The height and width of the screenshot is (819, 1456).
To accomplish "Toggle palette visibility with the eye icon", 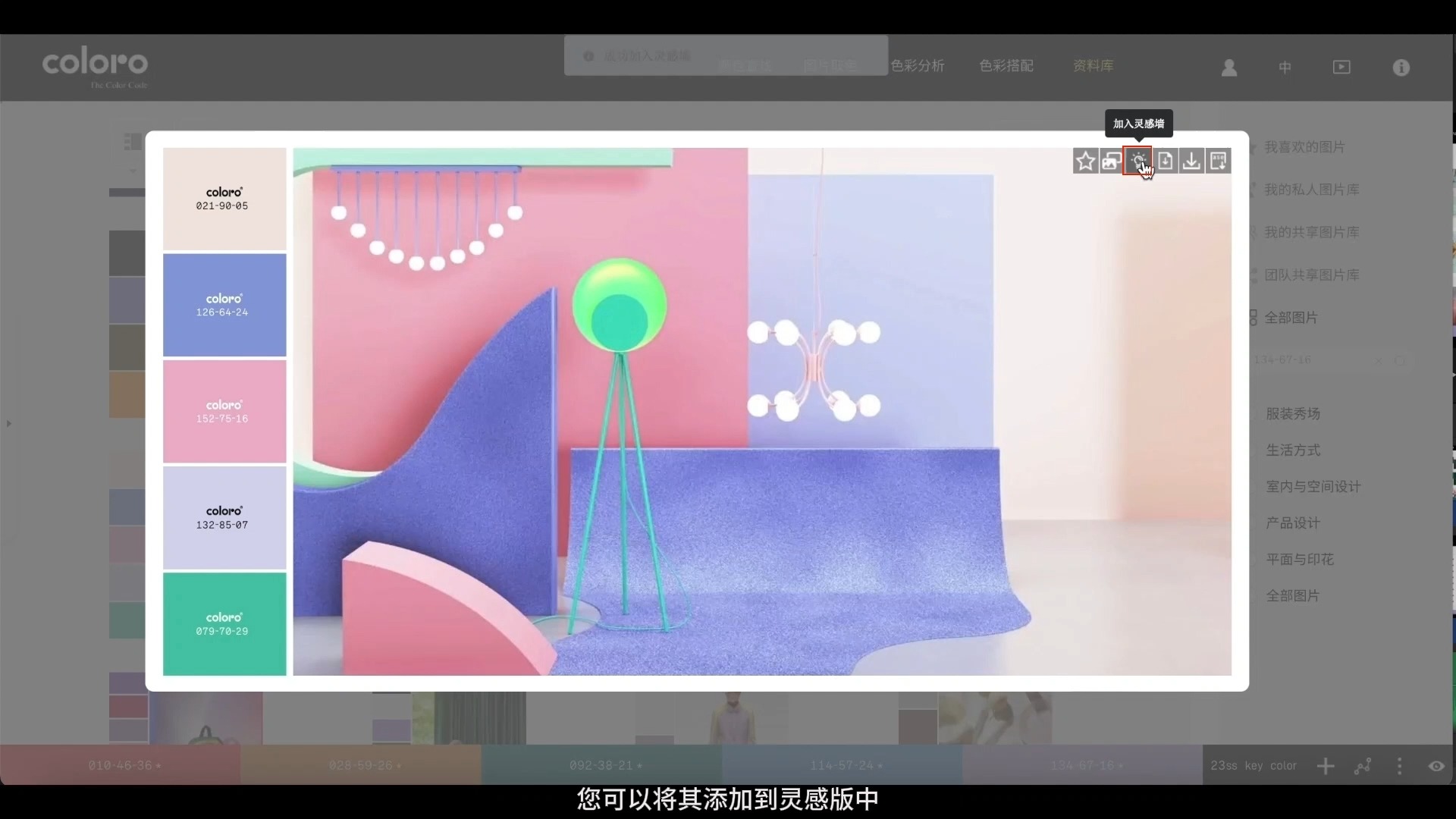I will click(1436, 766).
